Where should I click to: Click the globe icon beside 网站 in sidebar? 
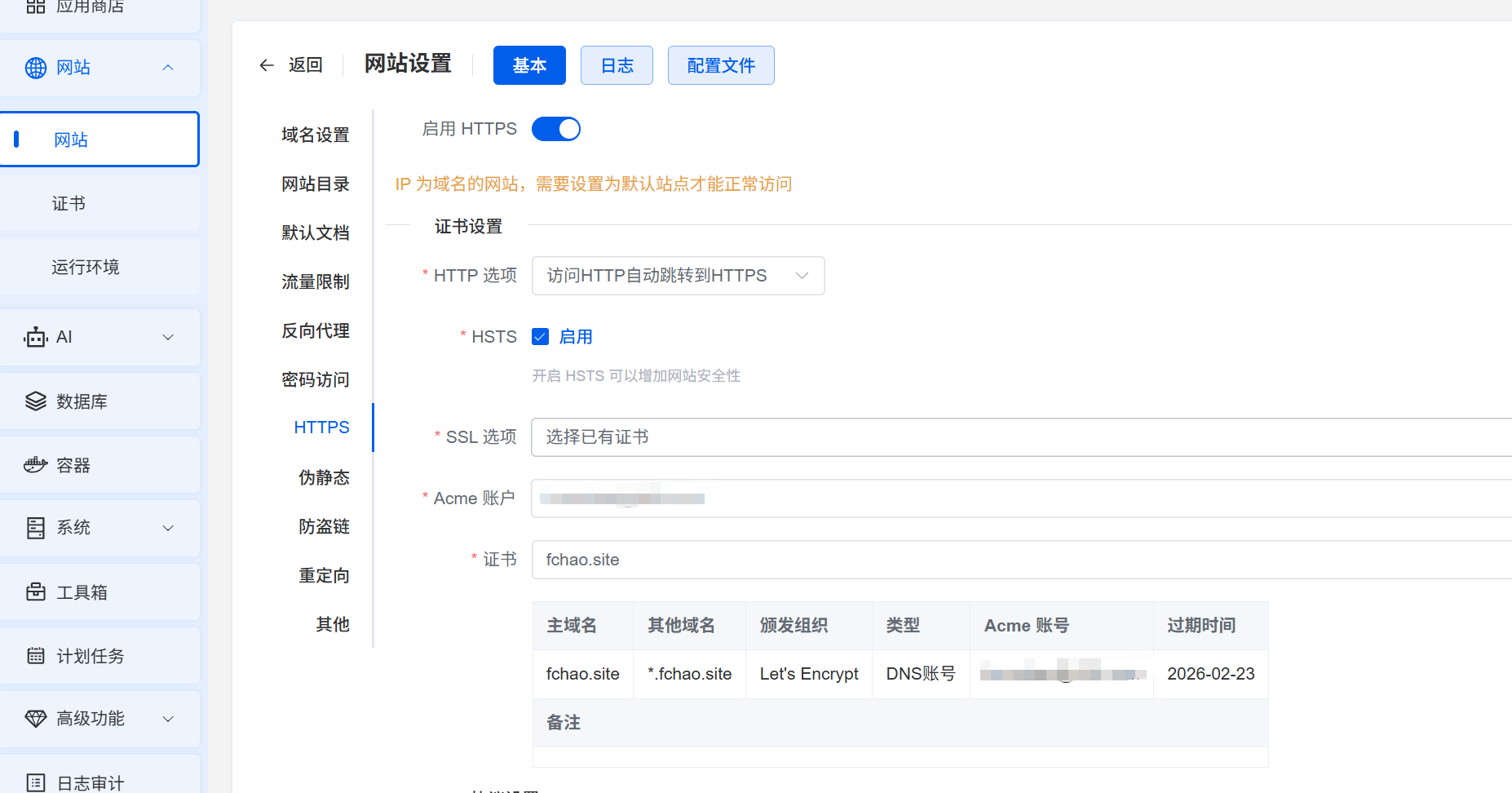(x=36, y=68)
